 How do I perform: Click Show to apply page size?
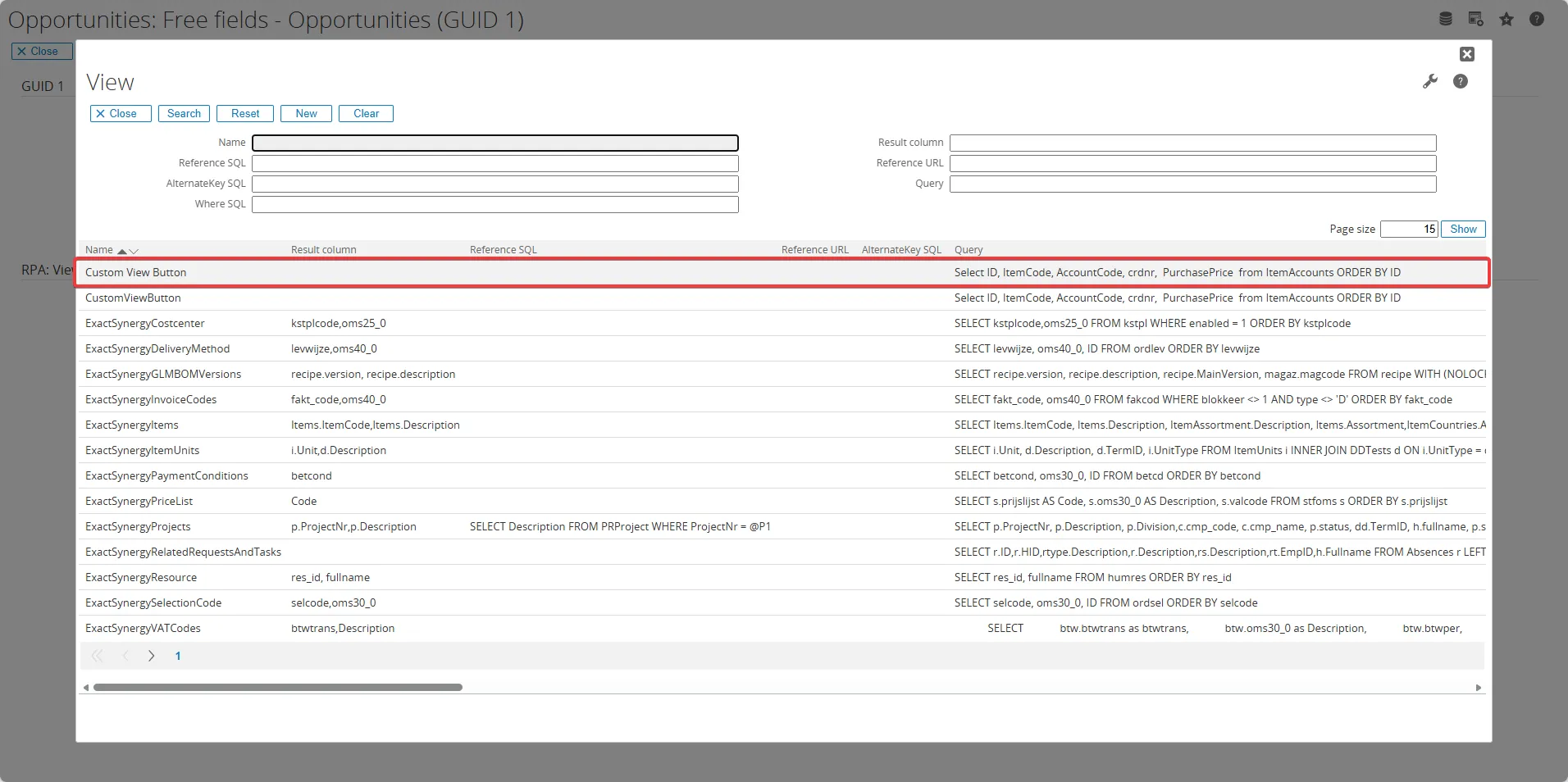pyautogui.click(x=1463, y=230)
